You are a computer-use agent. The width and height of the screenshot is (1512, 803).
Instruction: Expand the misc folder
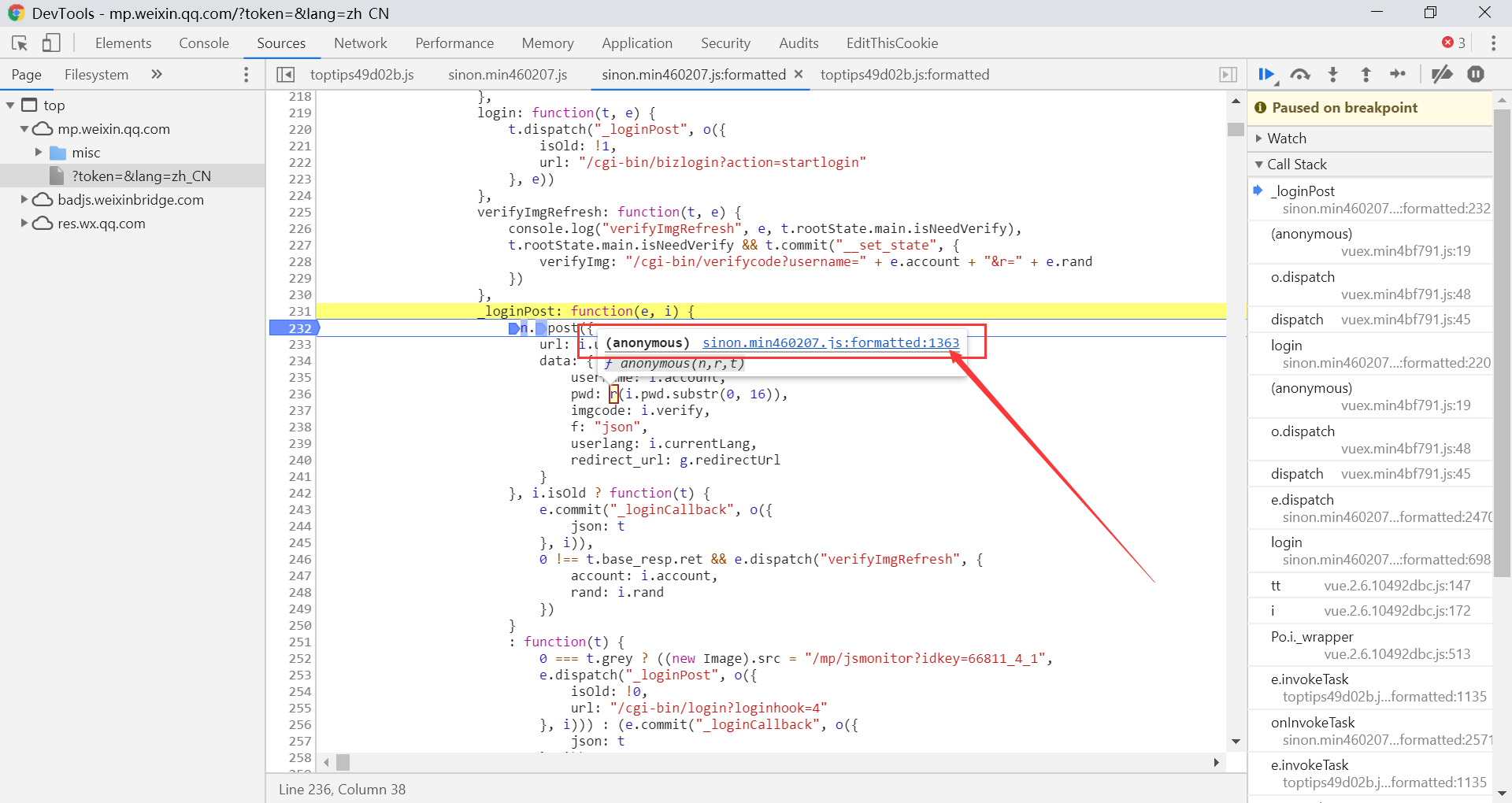click(x=39, y=152)
